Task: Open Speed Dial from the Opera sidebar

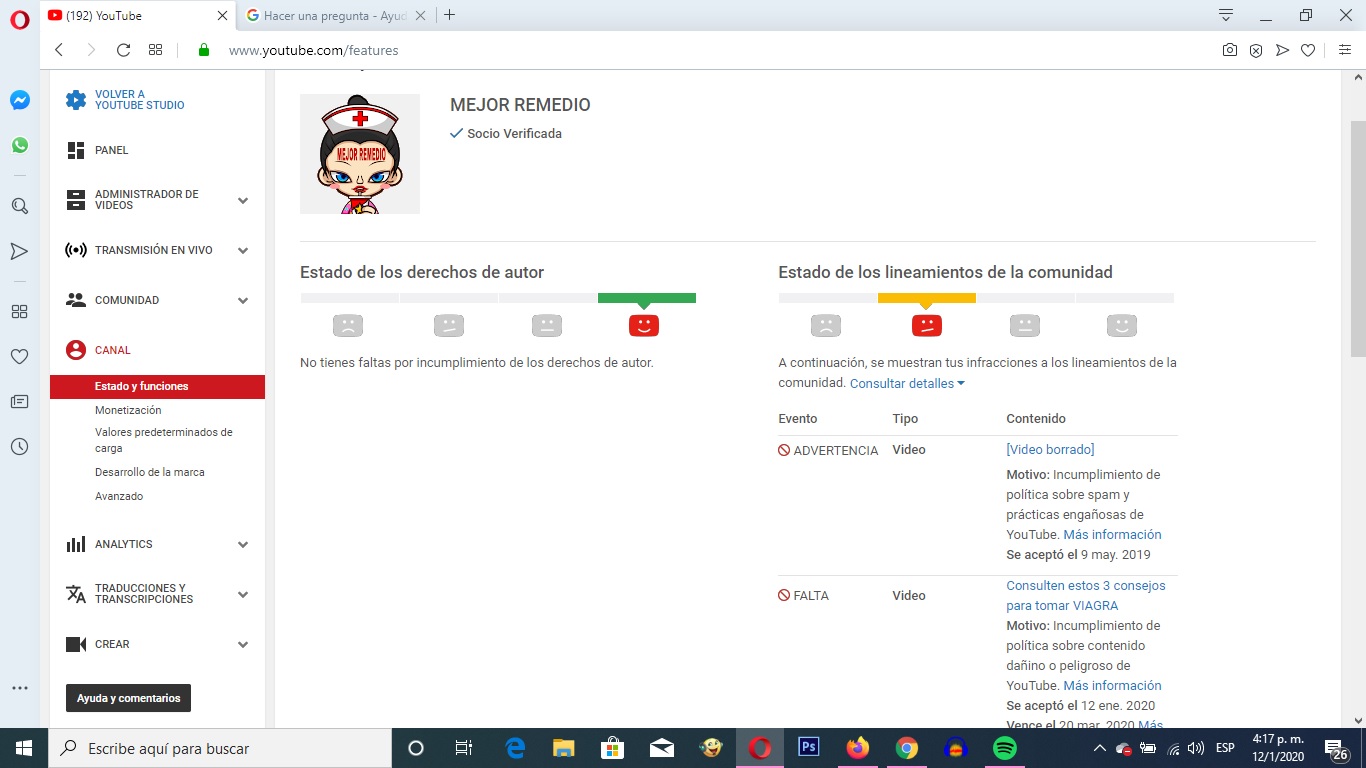Action: pyautogui.click(x=19, y=311)
